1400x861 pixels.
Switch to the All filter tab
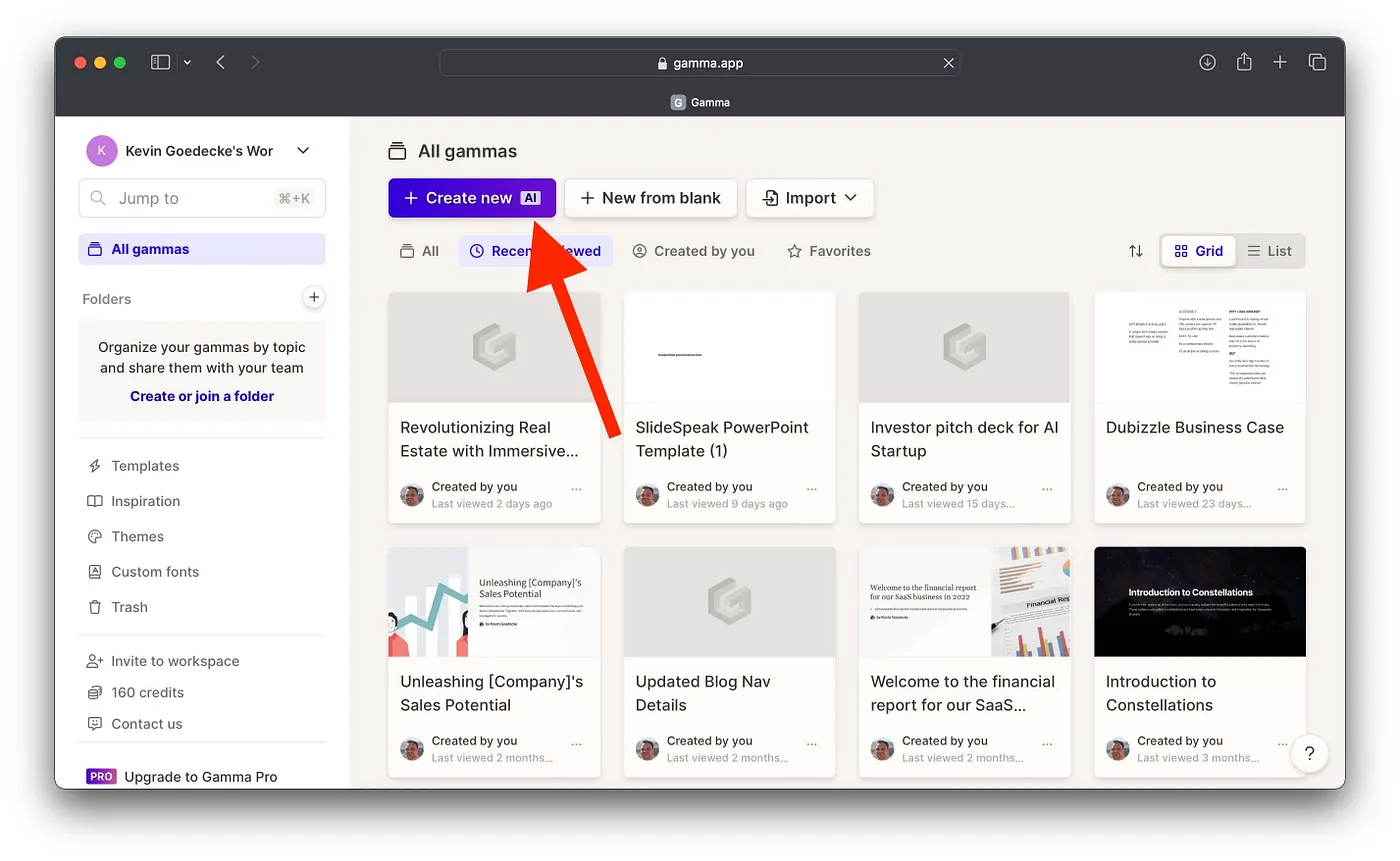(x=419, y=251)
